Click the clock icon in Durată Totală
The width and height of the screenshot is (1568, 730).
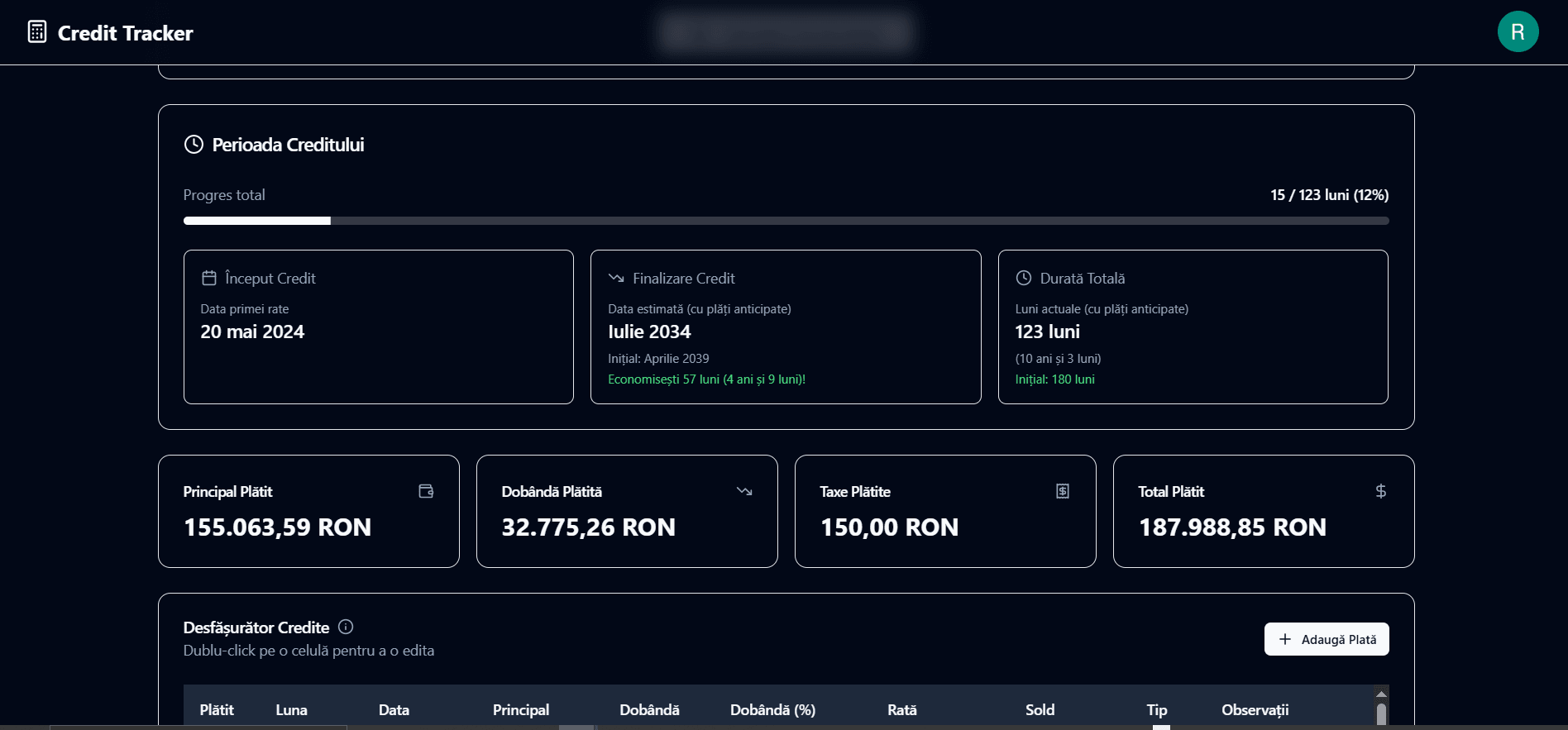1024,279
